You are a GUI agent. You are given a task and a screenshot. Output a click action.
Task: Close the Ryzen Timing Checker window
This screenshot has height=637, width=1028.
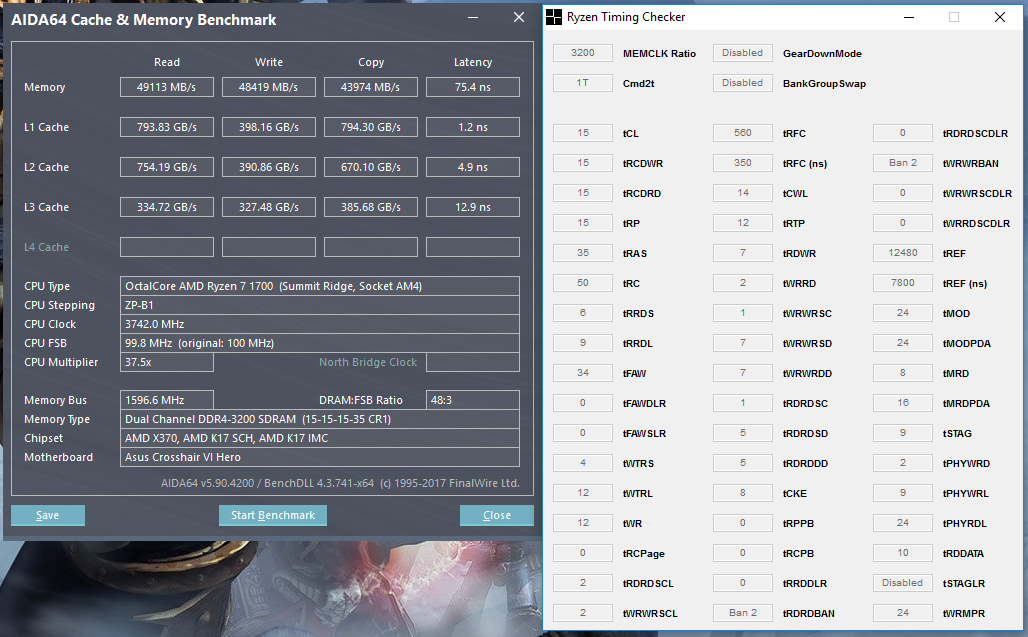pyautogui.click(x=1000, y=17)
